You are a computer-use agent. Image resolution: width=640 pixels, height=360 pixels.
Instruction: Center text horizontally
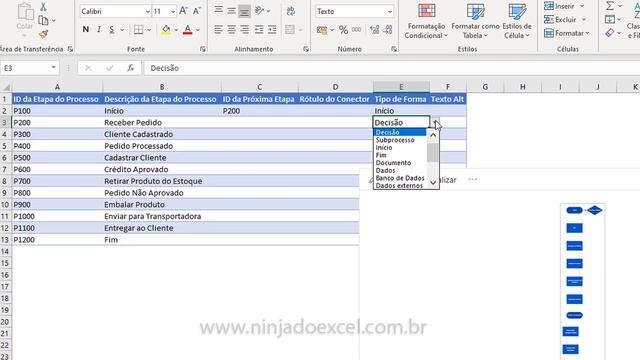231,29
